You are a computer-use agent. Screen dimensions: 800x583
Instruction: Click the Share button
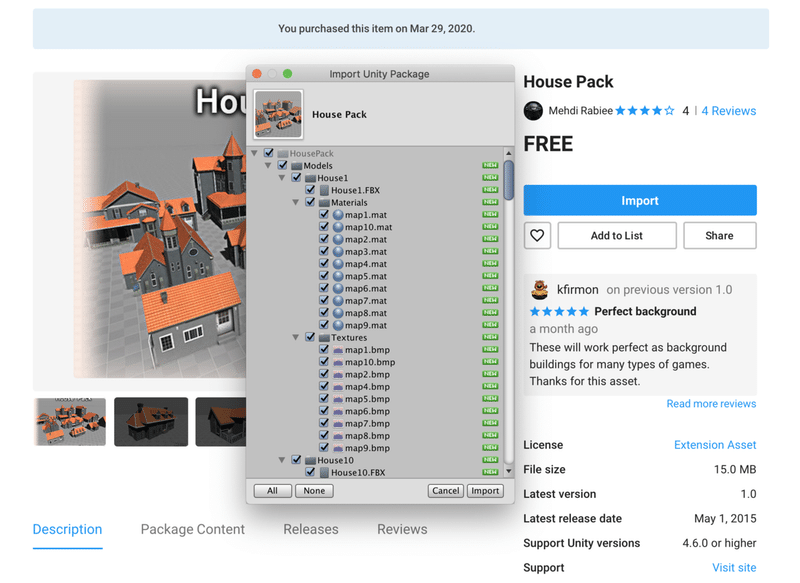tap(719, 236)
